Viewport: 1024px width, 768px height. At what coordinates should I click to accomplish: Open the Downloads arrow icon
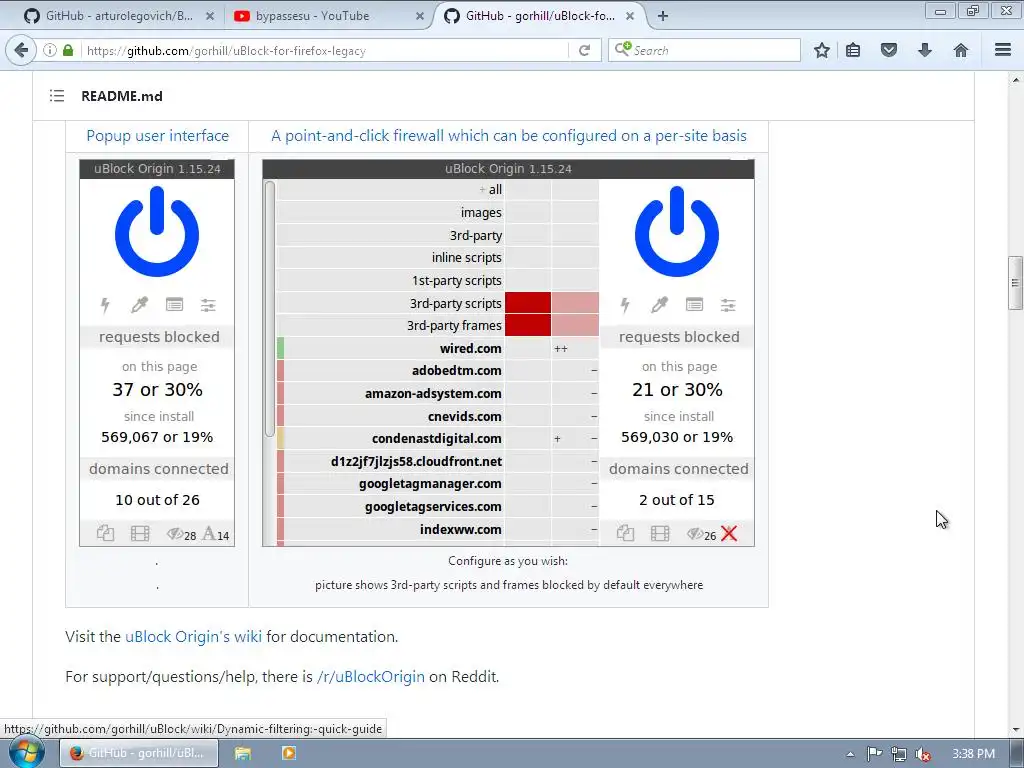click(925, 50)
